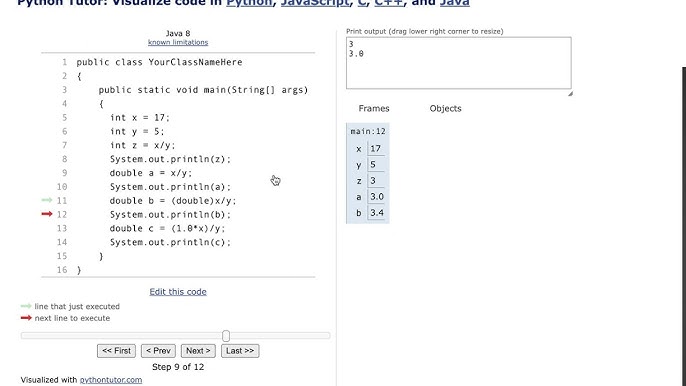Image resolution: width=686 pixels, height=386 pixels.
Task: Click the green arrow legend icon
Action: pyautogui.click(x=26, y=306)
